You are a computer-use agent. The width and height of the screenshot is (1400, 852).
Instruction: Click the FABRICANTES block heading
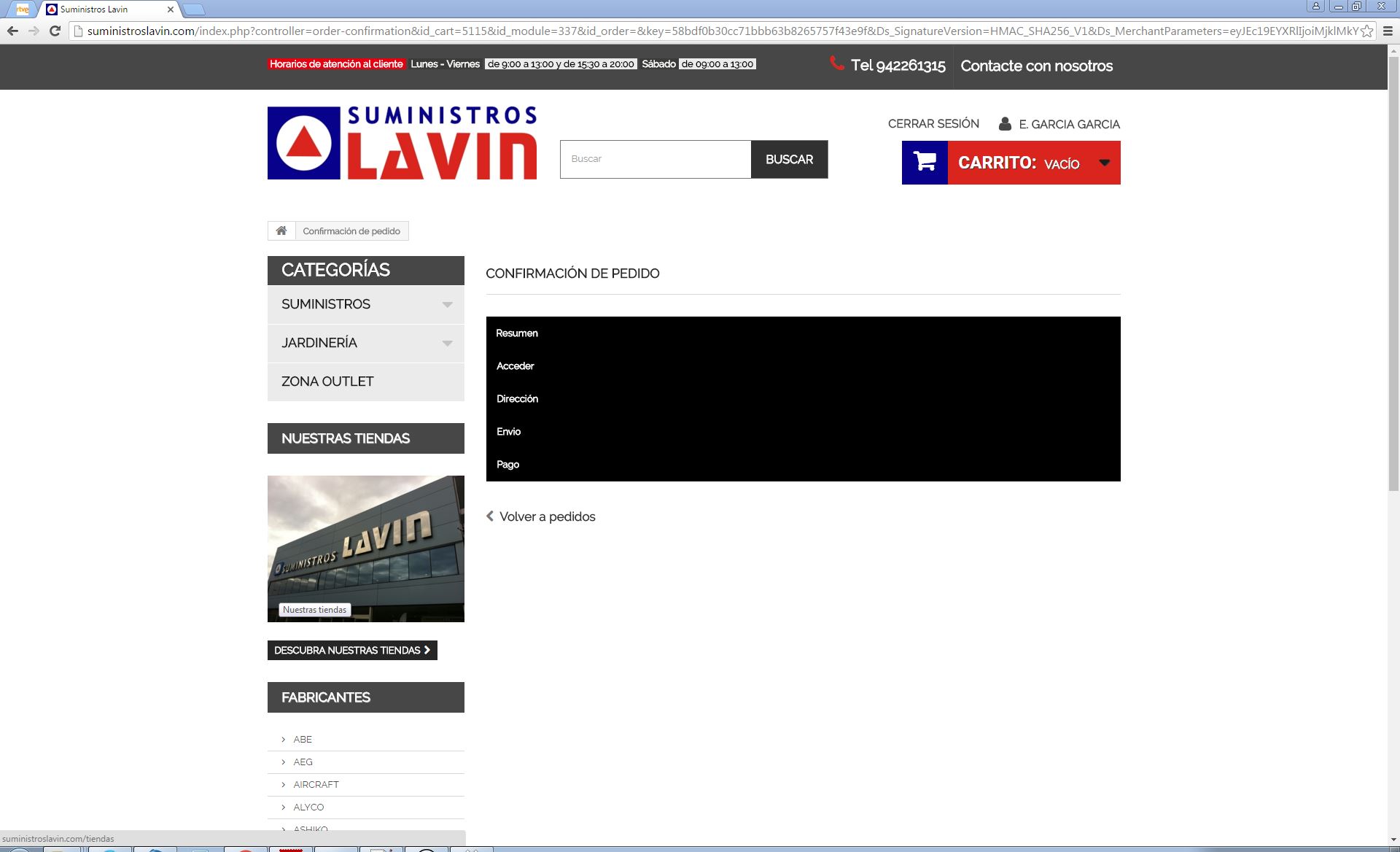click(366, 697)
